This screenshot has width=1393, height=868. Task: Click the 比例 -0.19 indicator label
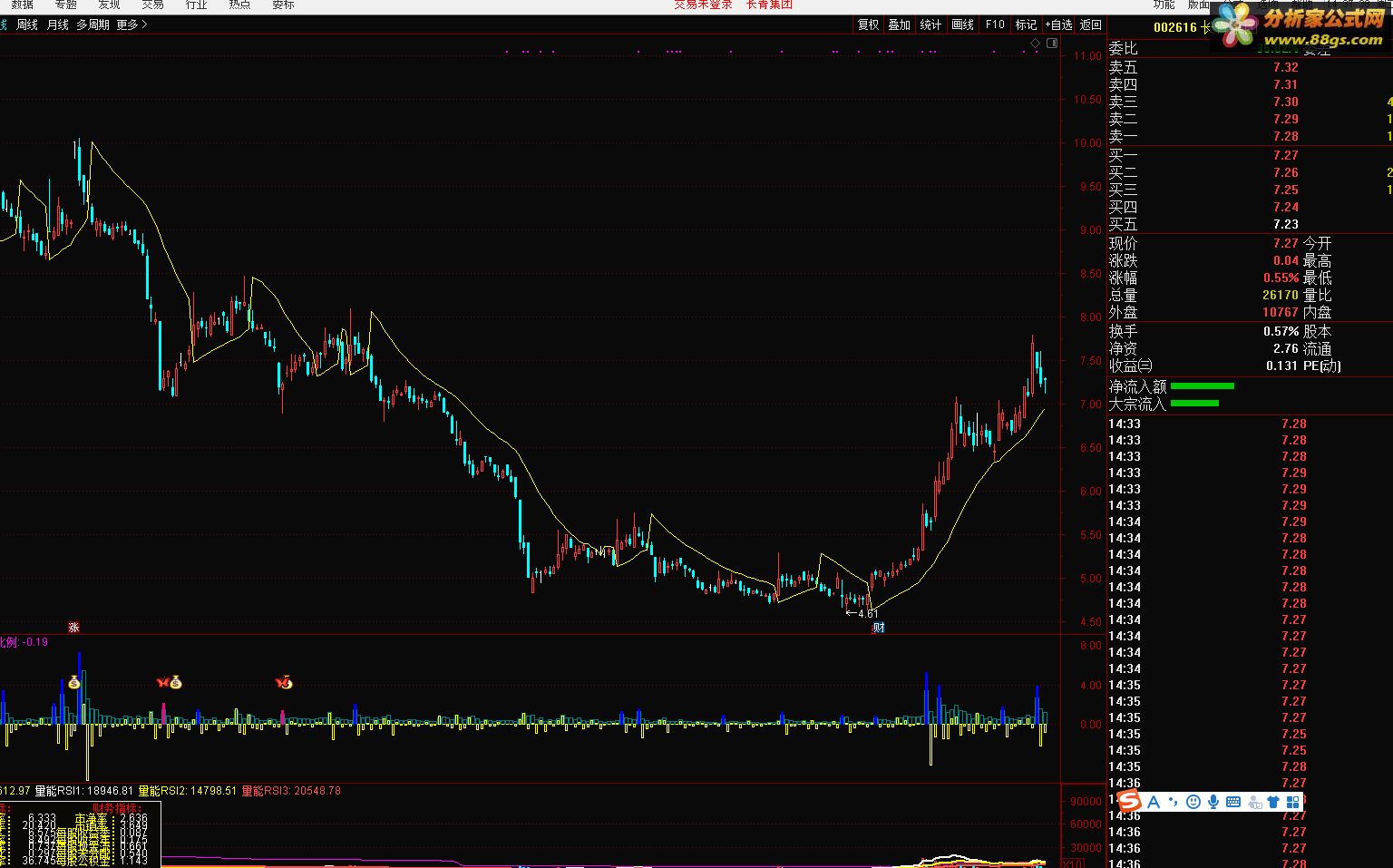coord(24,642)
